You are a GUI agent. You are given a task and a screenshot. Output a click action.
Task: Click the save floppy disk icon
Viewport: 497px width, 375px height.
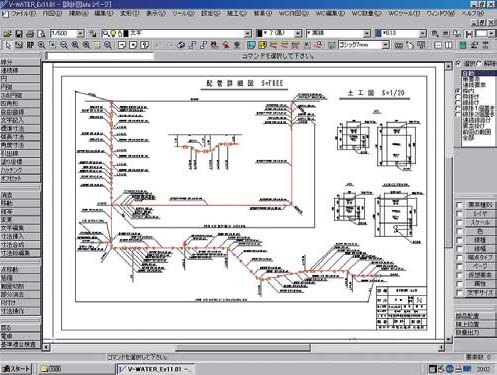(x=19, y=34)
